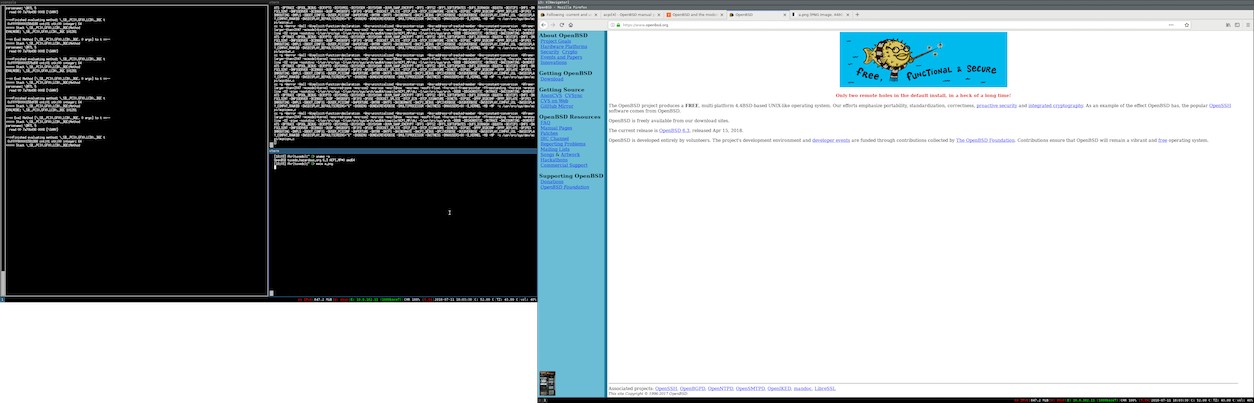Image resolution: width=1254 pixels, height=403 pixels.
Task: Go back with Firefox's back arrow
Action: [544, 25]
